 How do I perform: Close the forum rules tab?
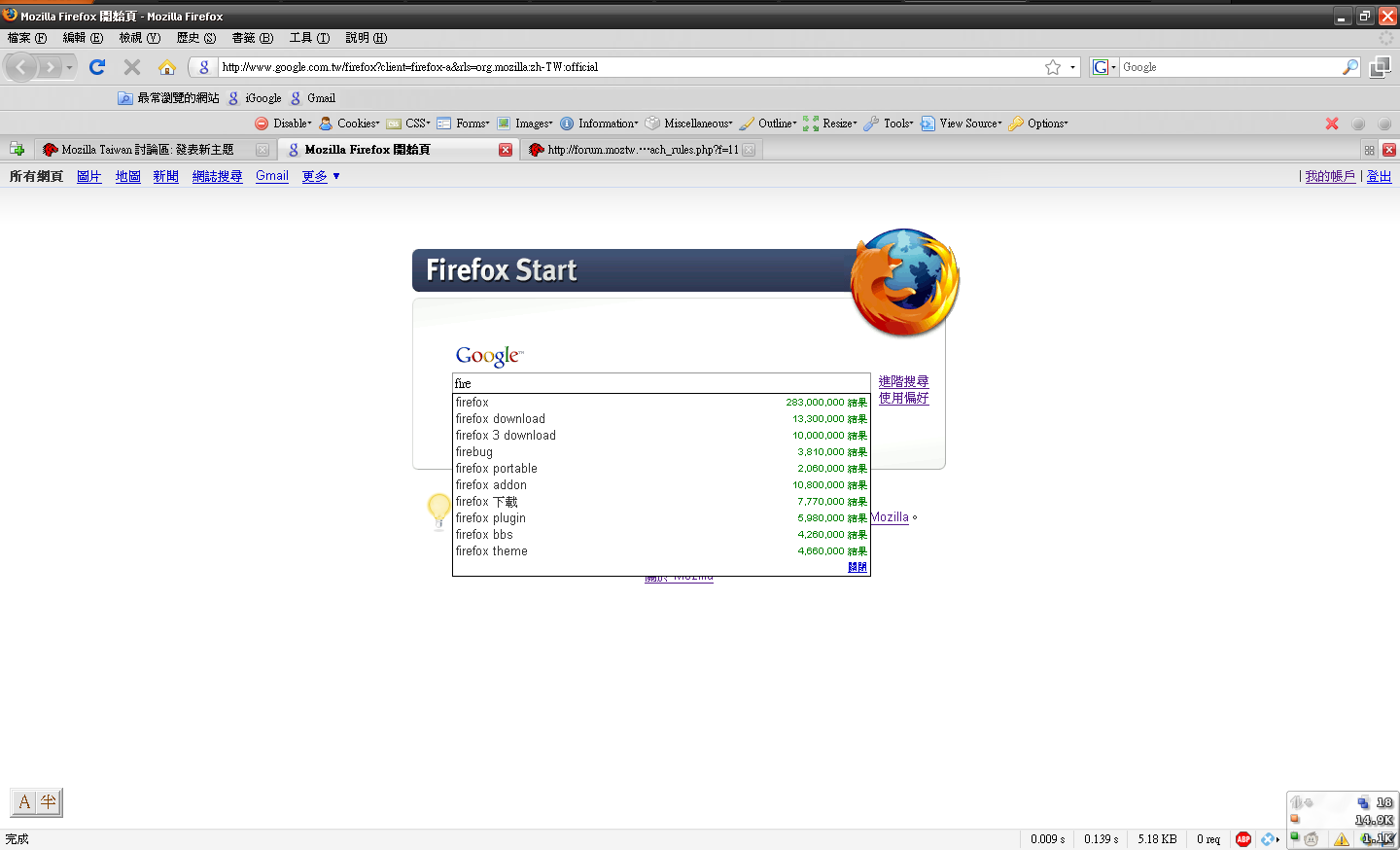[x=749, y=150]
